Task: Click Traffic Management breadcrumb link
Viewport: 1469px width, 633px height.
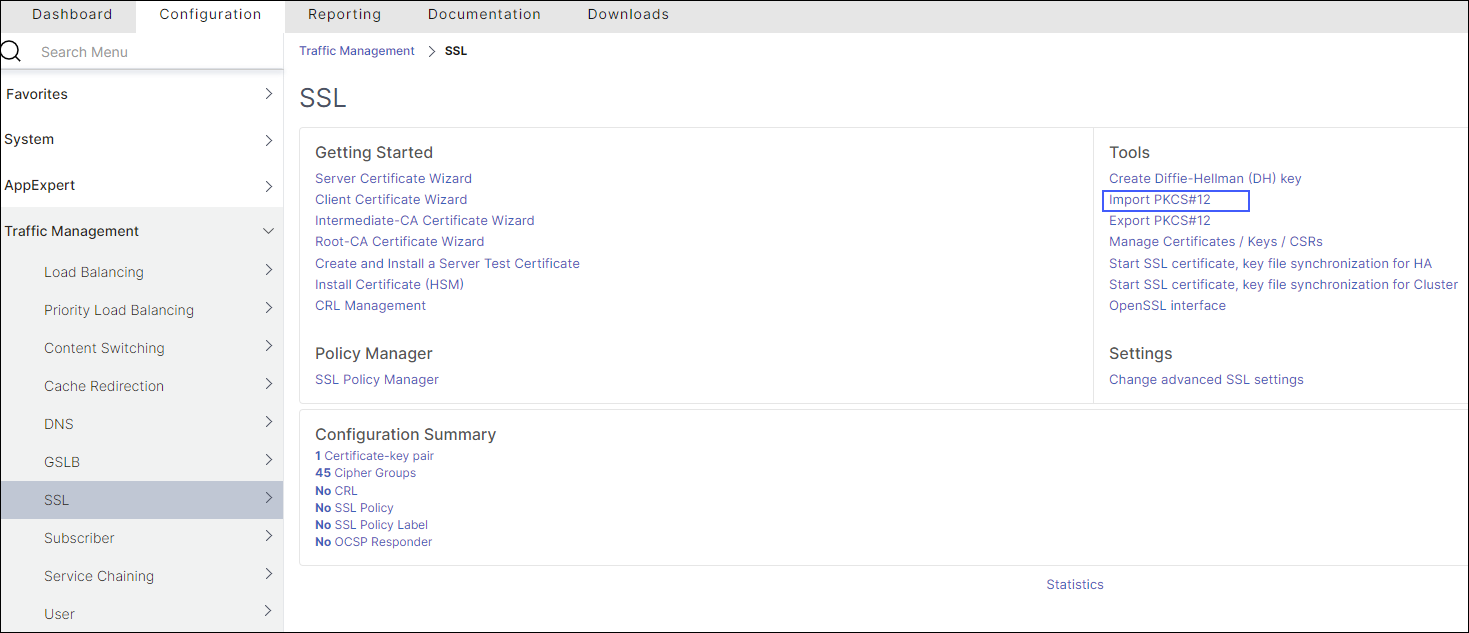Action: (357, 51)
